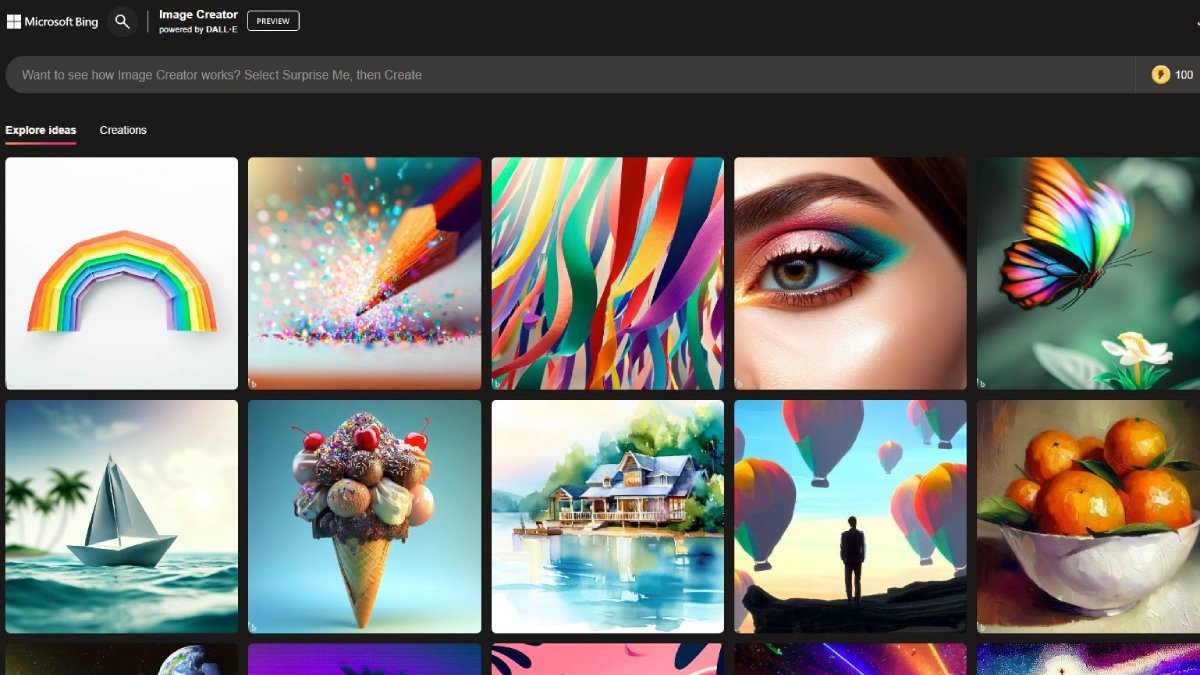Image resolution: width=1200 pixels, height=675 pixels.
Task: Select the Explore ideas tab
Action: (x=40, y=130)
